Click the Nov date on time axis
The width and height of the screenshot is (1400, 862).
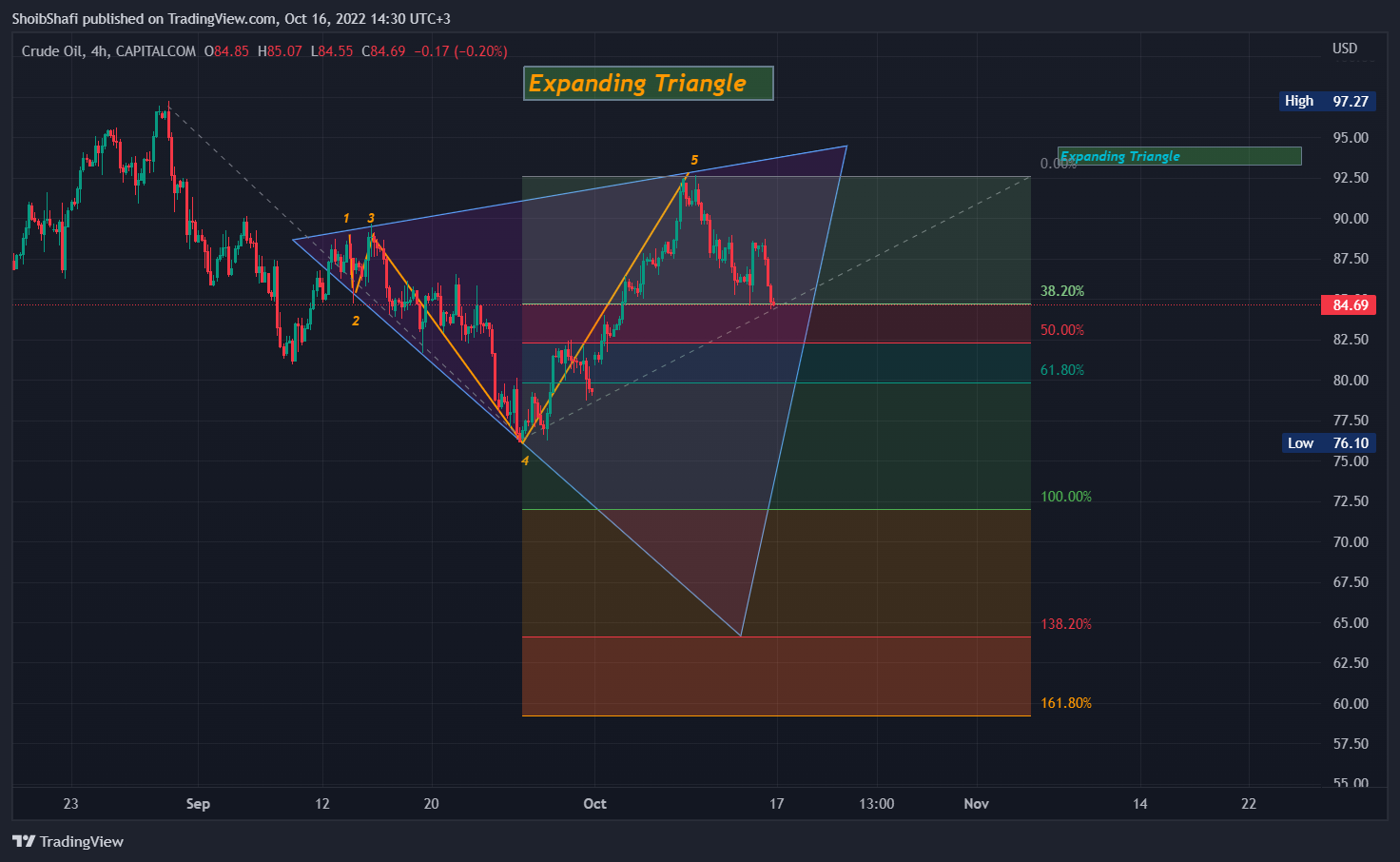coord(976,804)
